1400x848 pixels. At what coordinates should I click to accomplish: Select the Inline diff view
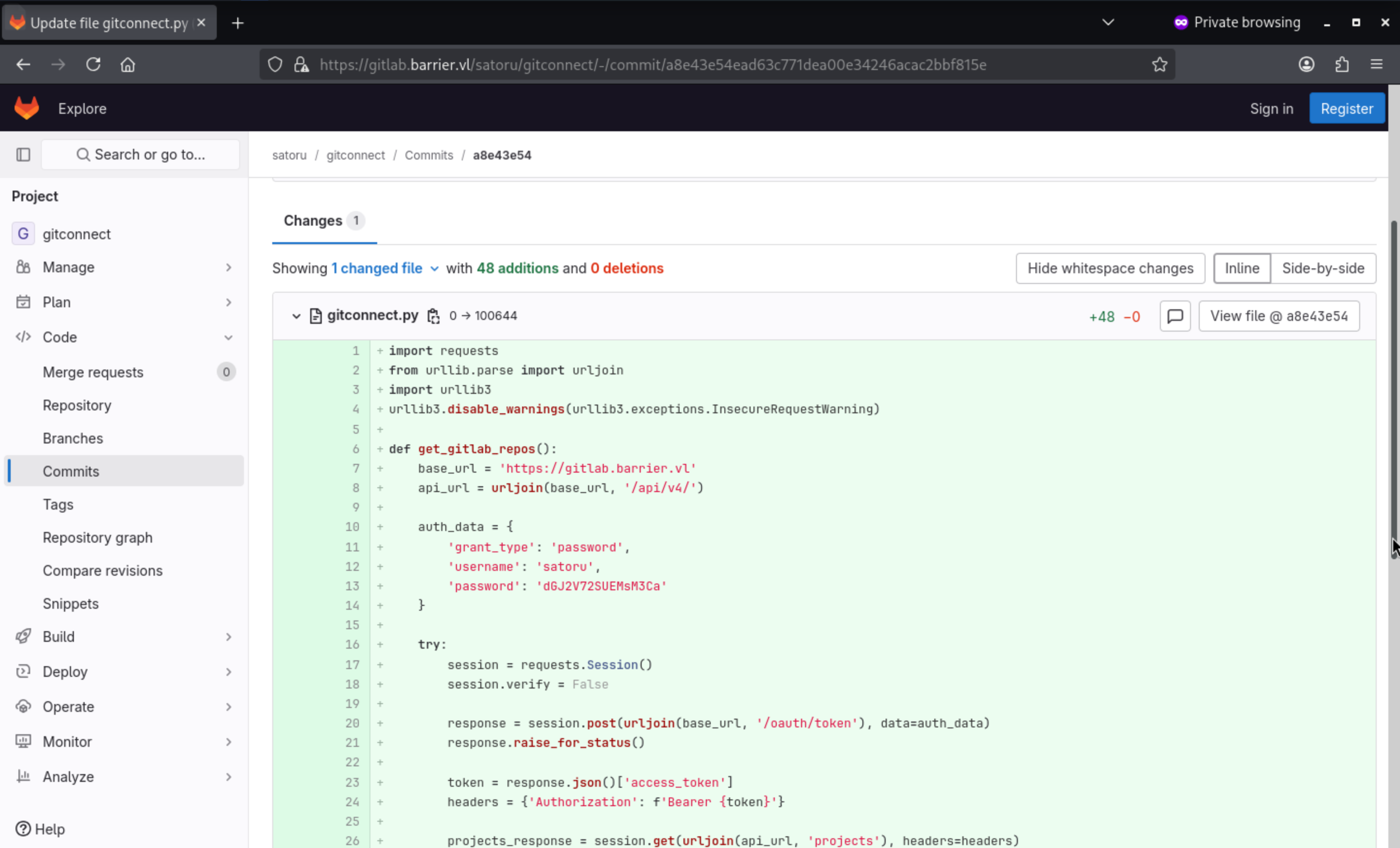click(x=1242, y=268)
